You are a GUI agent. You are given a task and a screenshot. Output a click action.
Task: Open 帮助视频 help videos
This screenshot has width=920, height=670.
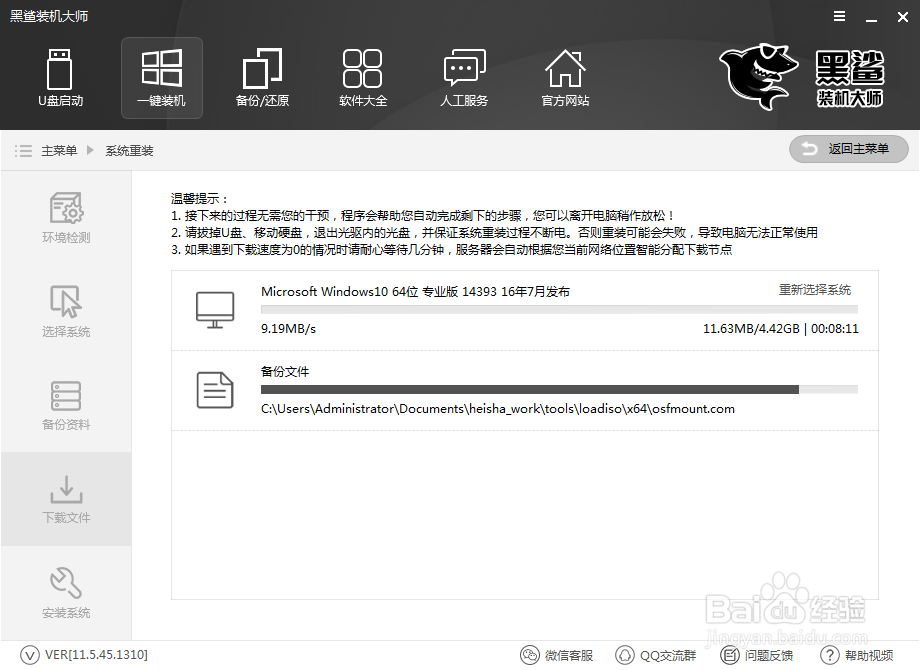pos(857,655)
